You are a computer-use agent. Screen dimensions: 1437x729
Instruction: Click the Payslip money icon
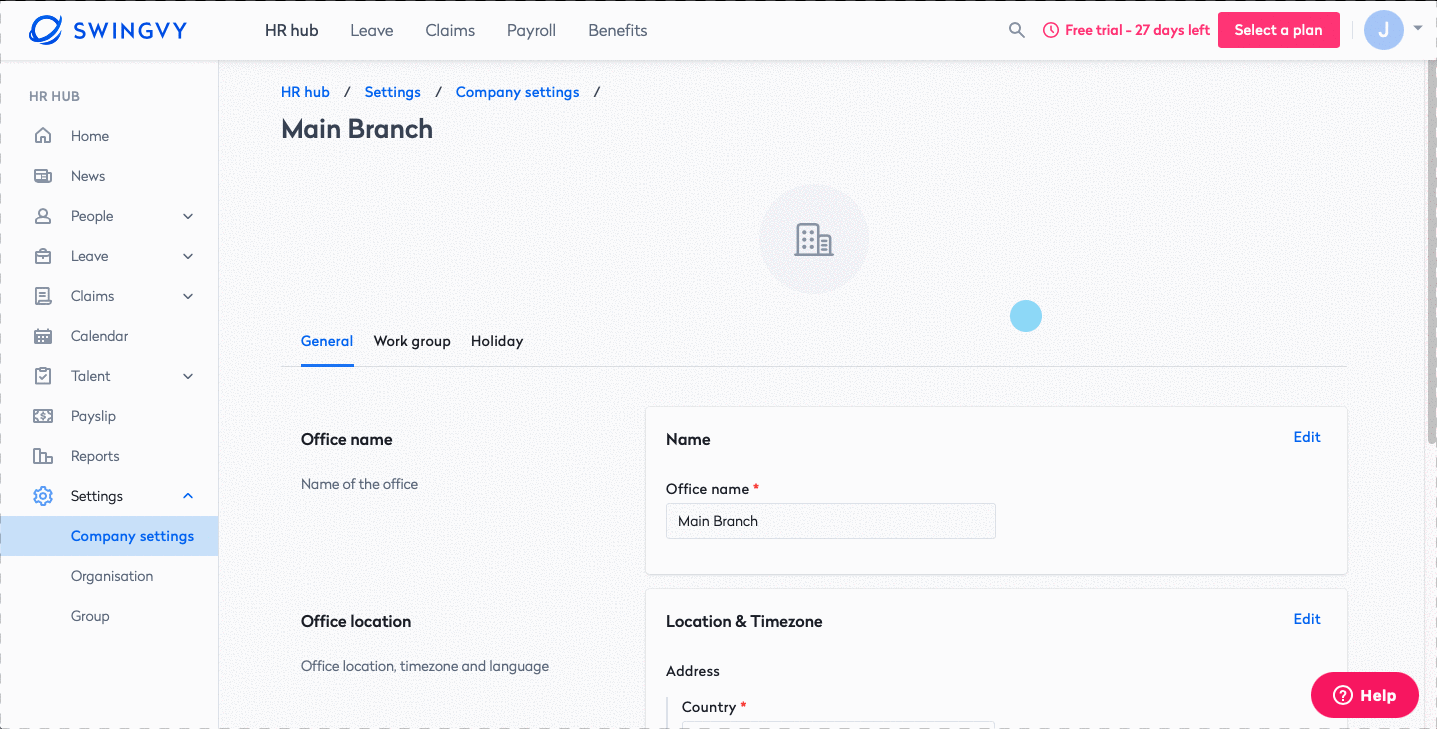[43, 416]
